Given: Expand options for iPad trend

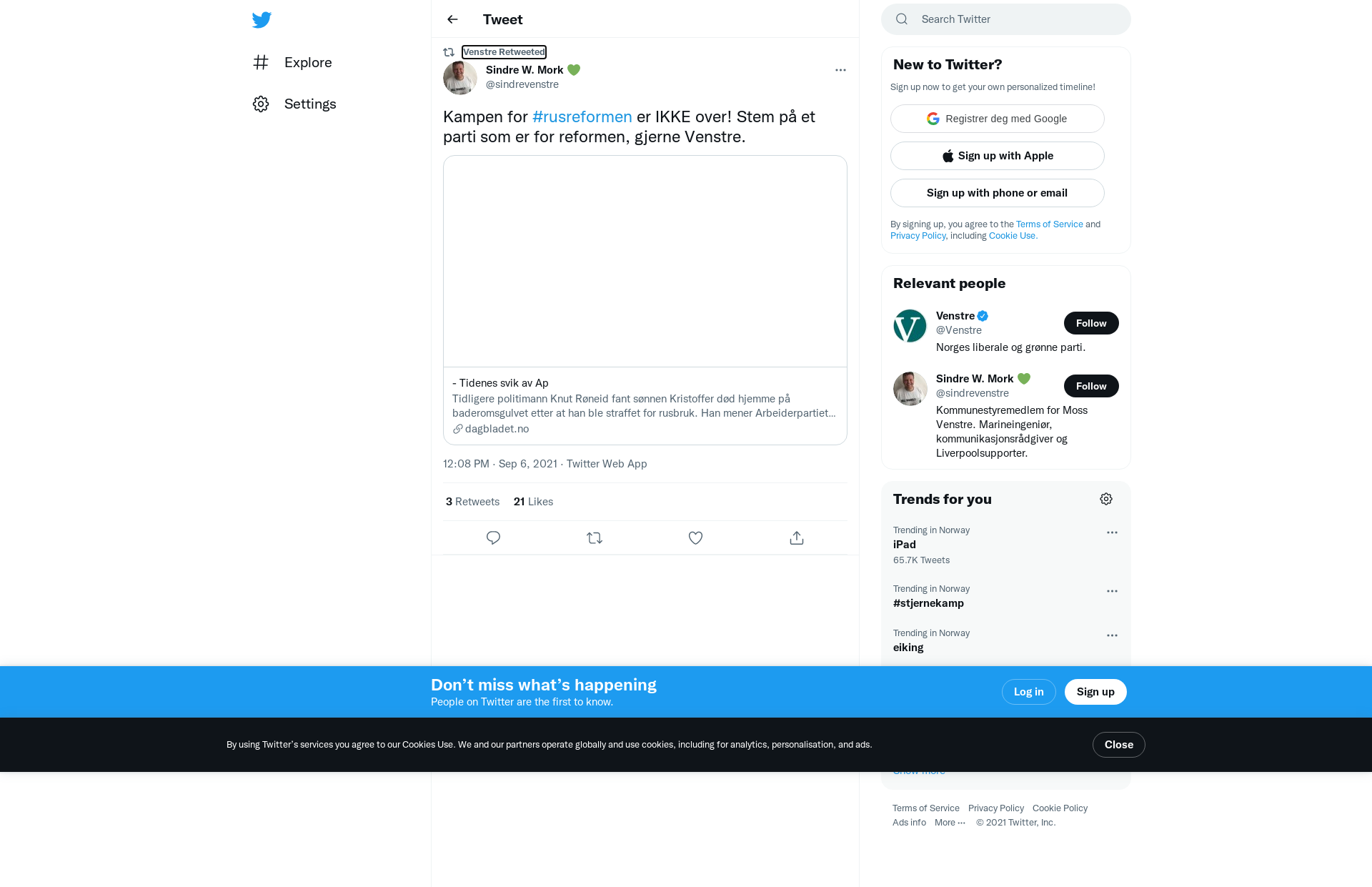Looking at the screenshot, I should pos(1112,532).
